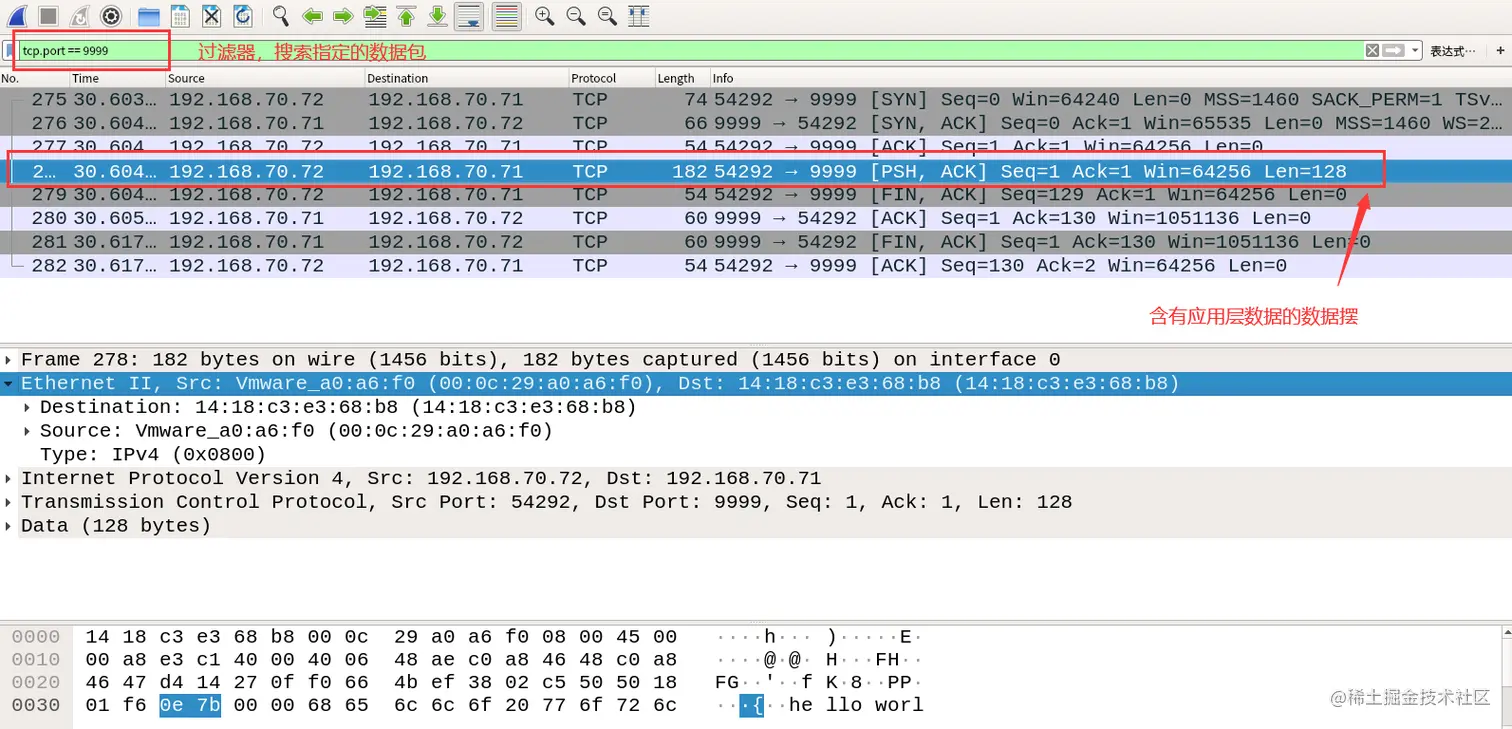Clear the display filter with X button
1512x729 pixels.
click(x=1373, y=50)
